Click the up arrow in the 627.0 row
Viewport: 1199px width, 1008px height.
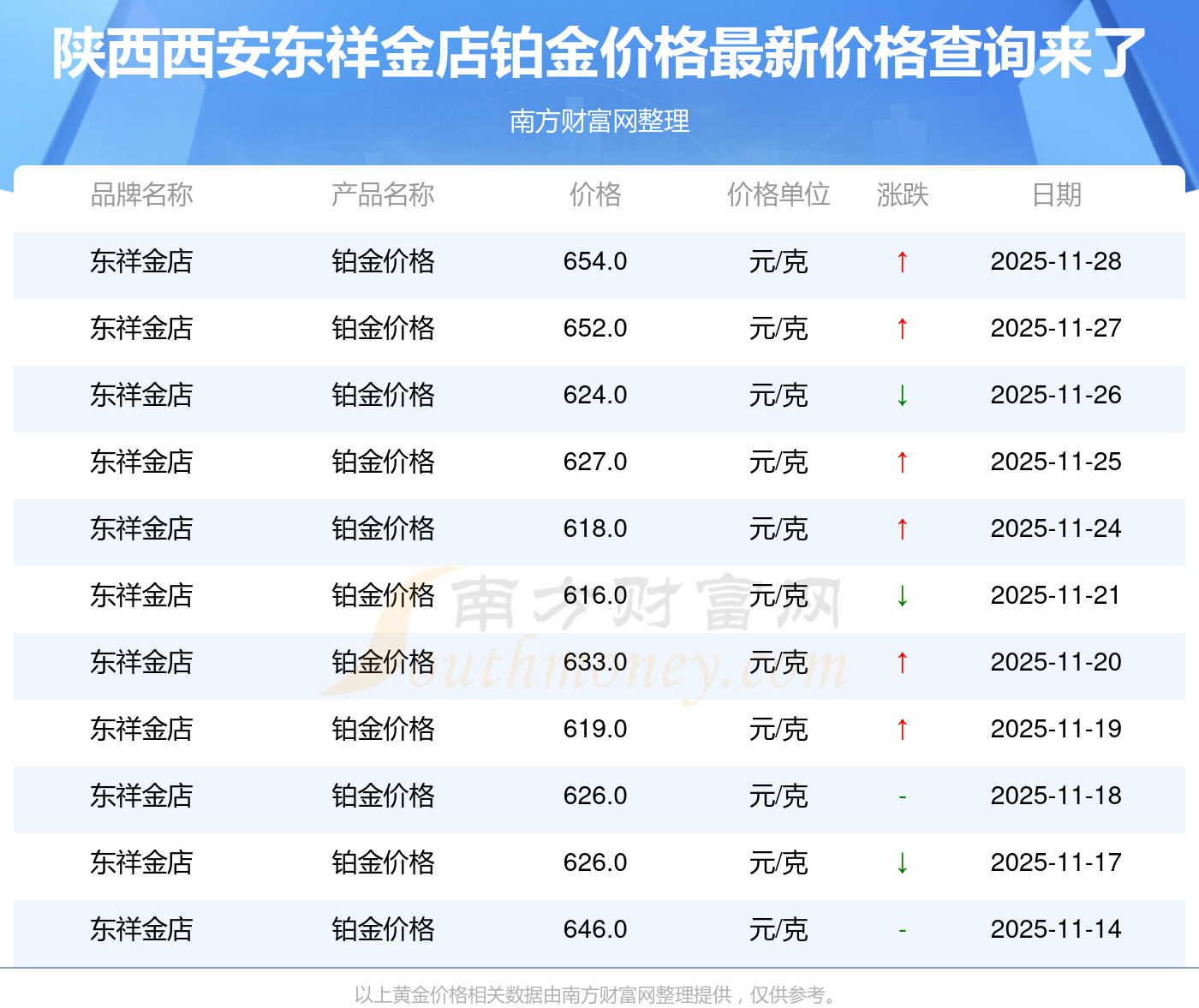[902, 462]
